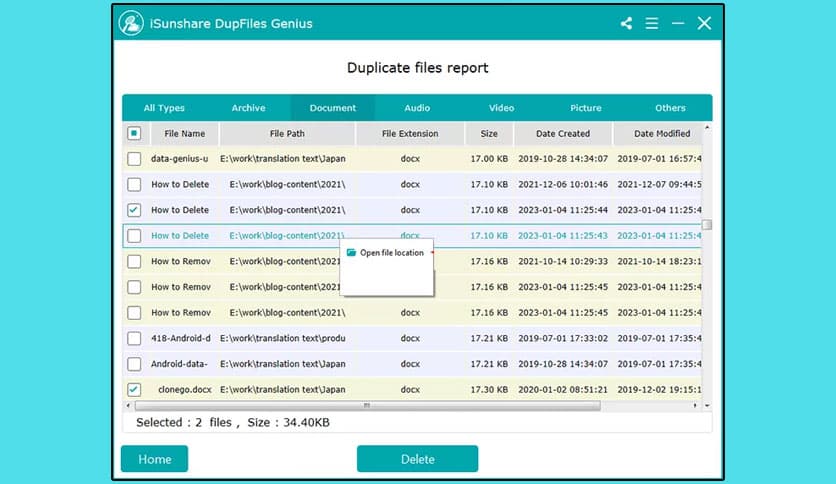Open the hamburger menu icon
836x484 pixels.
click(x=652, y=23)
